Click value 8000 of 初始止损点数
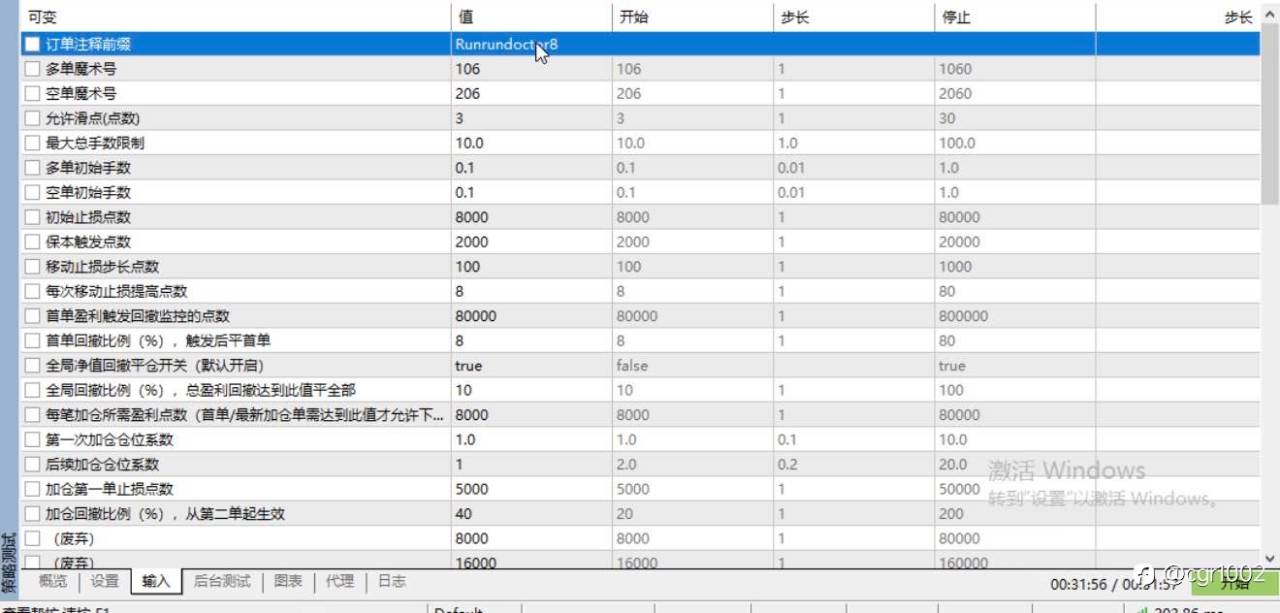Screen dimensions: 1280x613 coord(472,217)
